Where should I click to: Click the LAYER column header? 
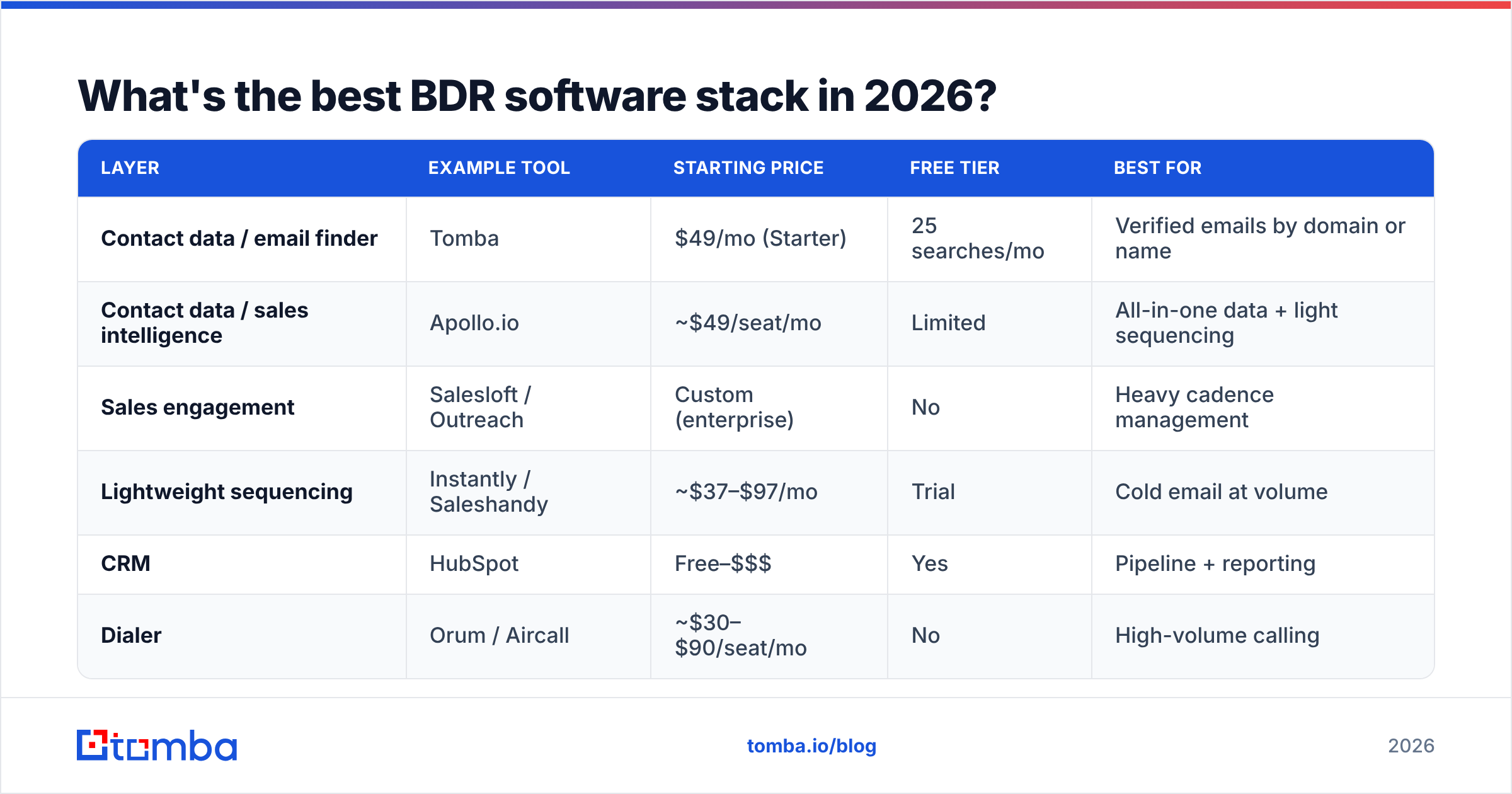(x=130, y=168)
